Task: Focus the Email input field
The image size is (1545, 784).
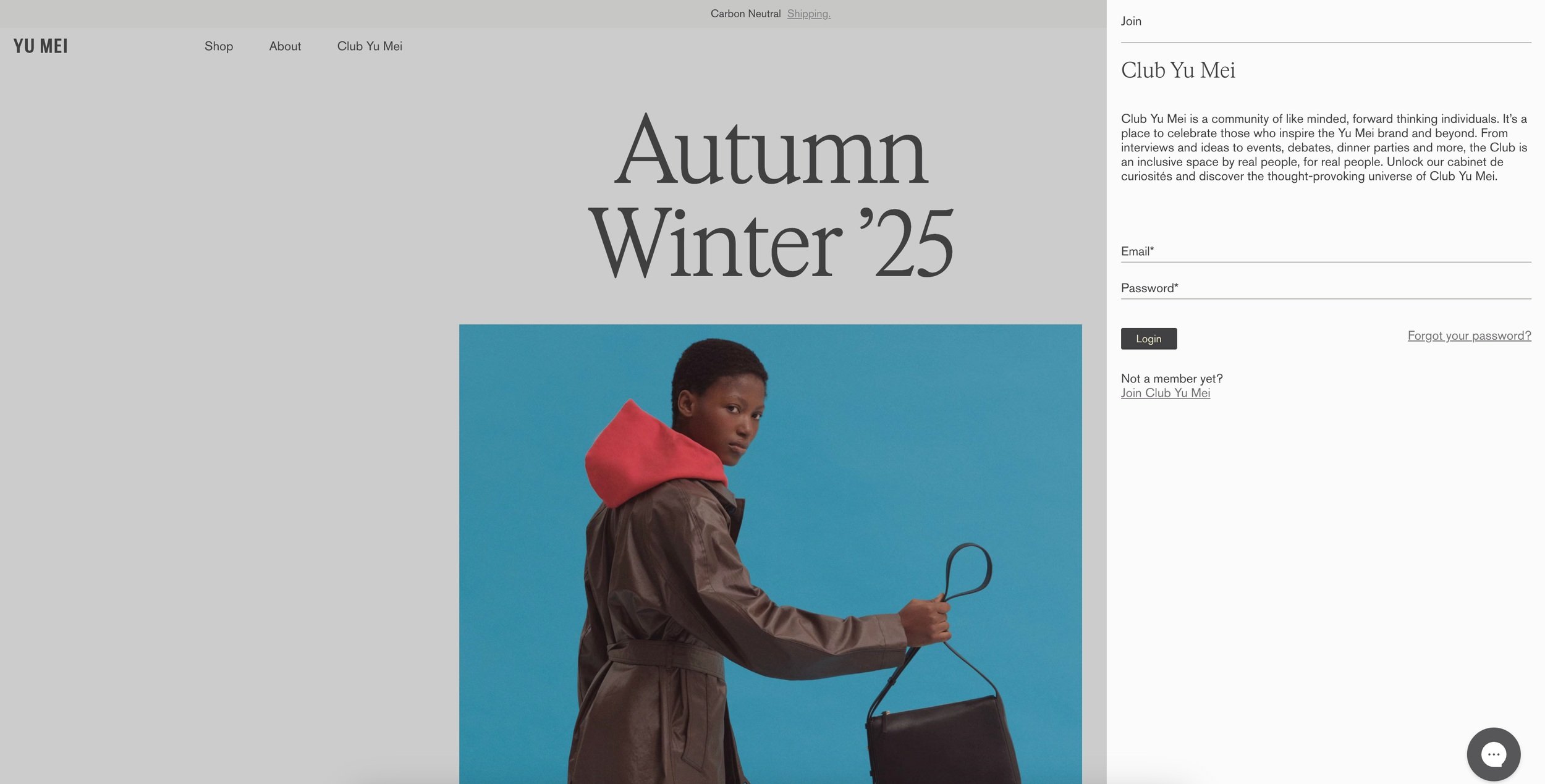Action: (x=1326, y=251)
